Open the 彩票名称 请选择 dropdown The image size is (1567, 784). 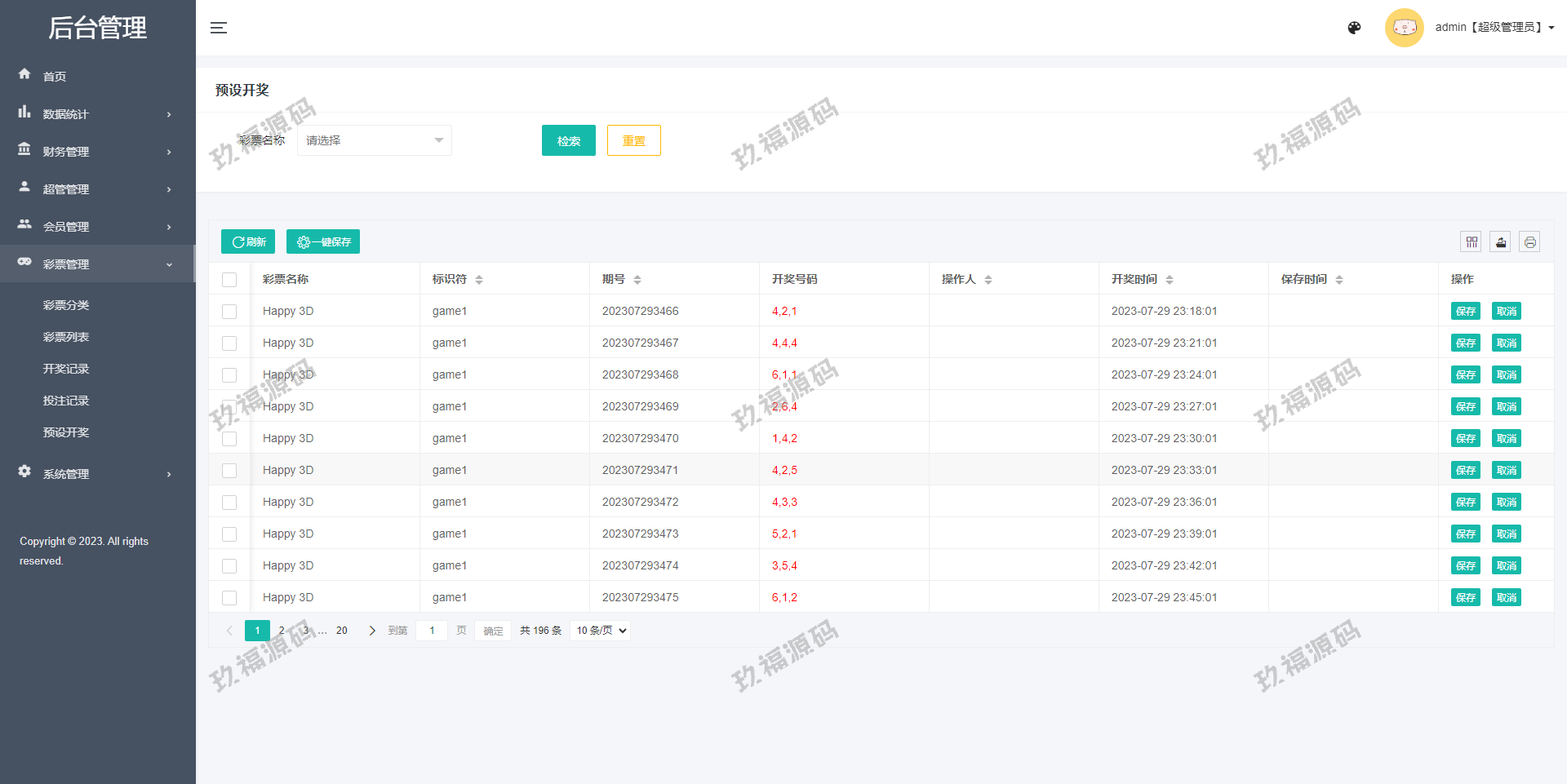[374, 140]
